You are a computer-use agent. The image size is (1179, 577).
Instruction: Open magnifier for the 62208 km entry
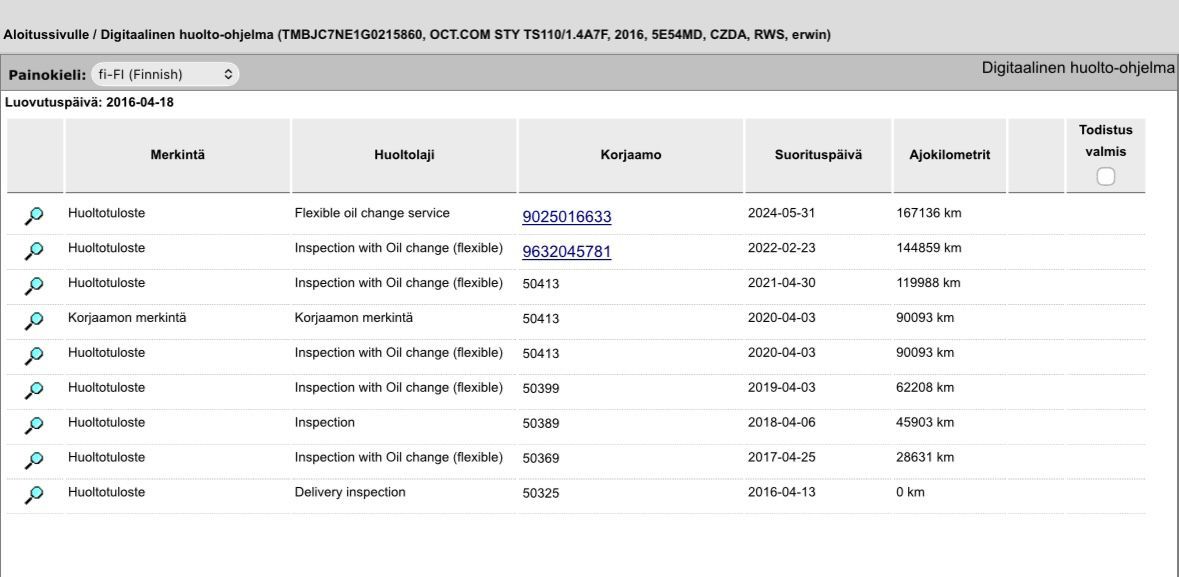(34, 389)
